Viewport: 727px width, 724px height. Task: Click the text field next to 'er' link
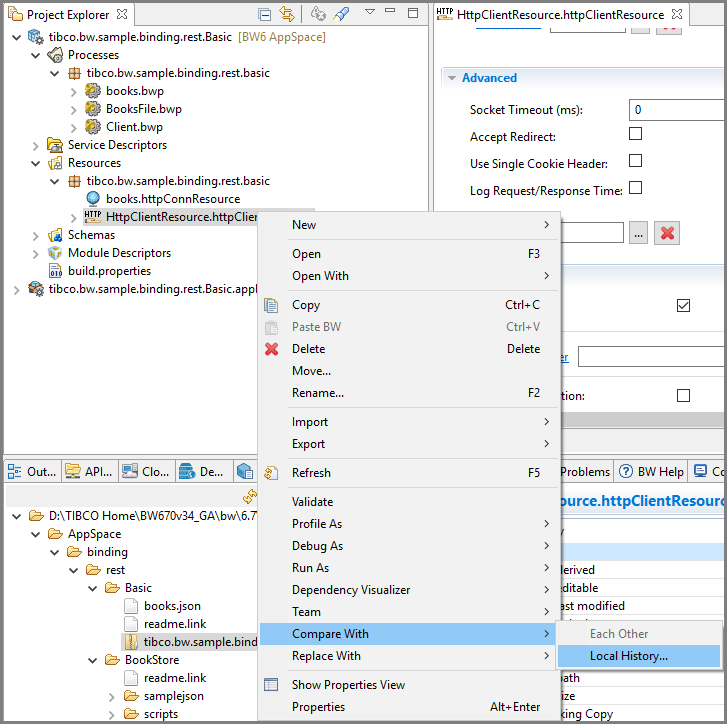[651, 357]
